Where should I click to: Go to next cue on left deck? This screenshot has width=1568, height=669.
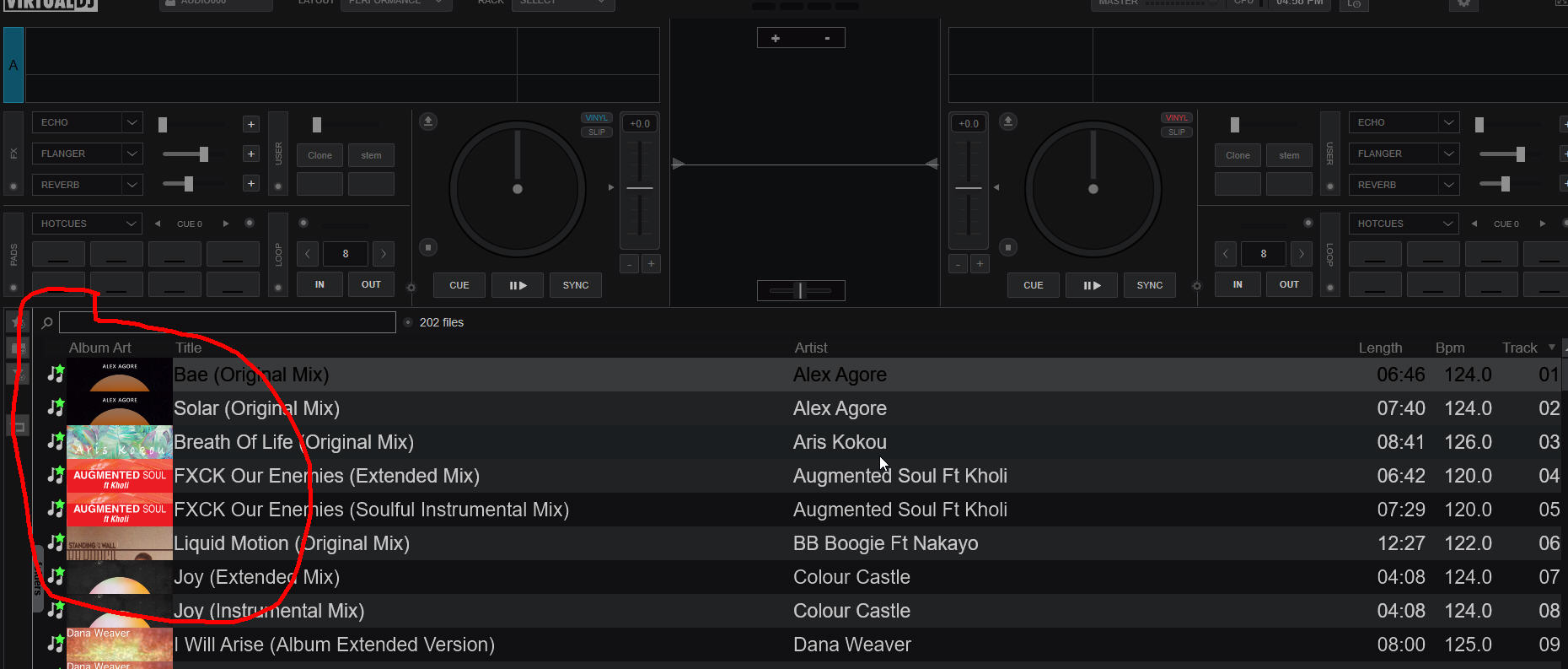tap(226, 224)
